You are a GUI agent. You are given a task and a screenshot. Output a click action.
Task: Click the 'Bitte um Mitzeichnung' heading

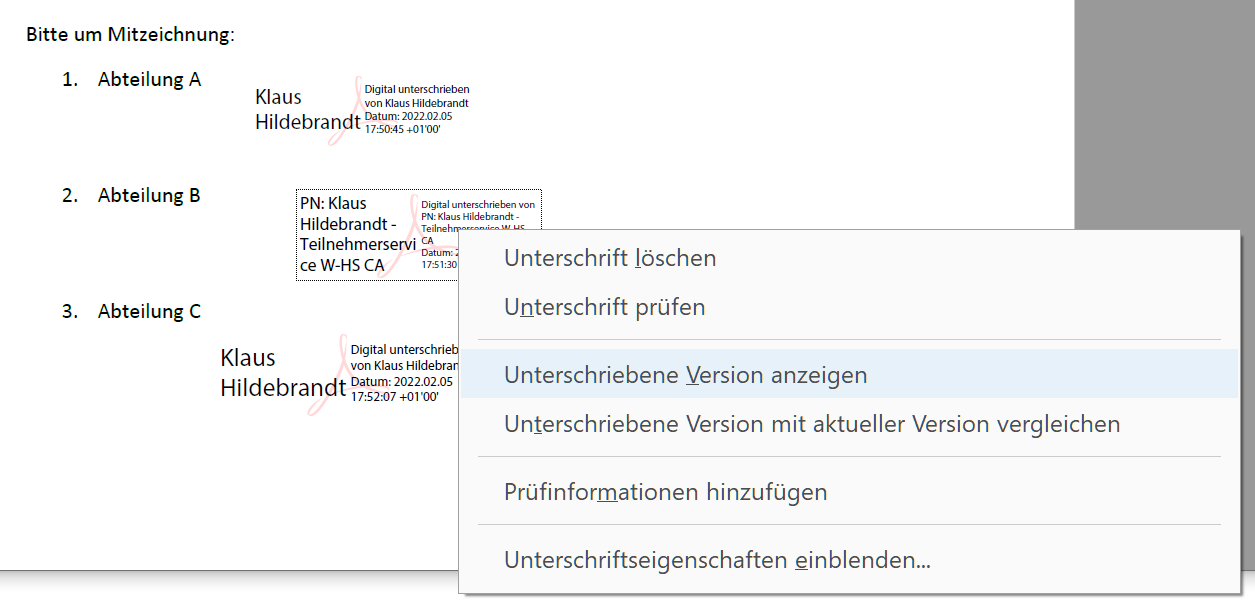pos(130,35)
